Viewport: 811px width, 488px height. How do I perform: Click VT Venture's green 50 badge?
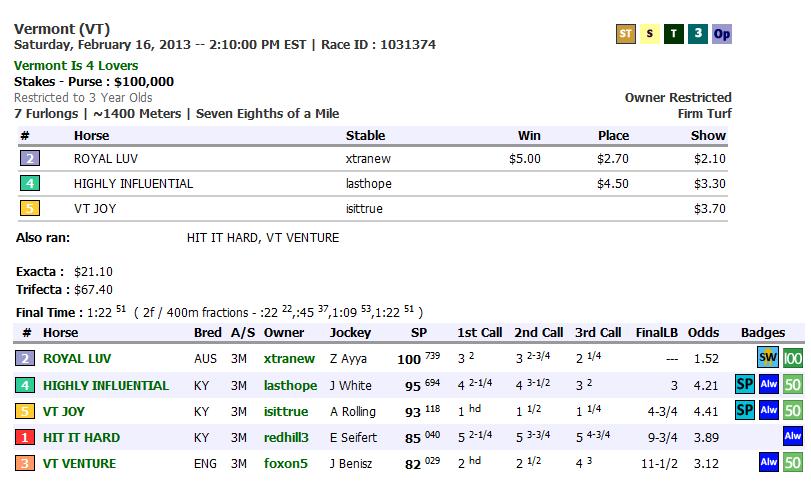[x=793, y=463]
